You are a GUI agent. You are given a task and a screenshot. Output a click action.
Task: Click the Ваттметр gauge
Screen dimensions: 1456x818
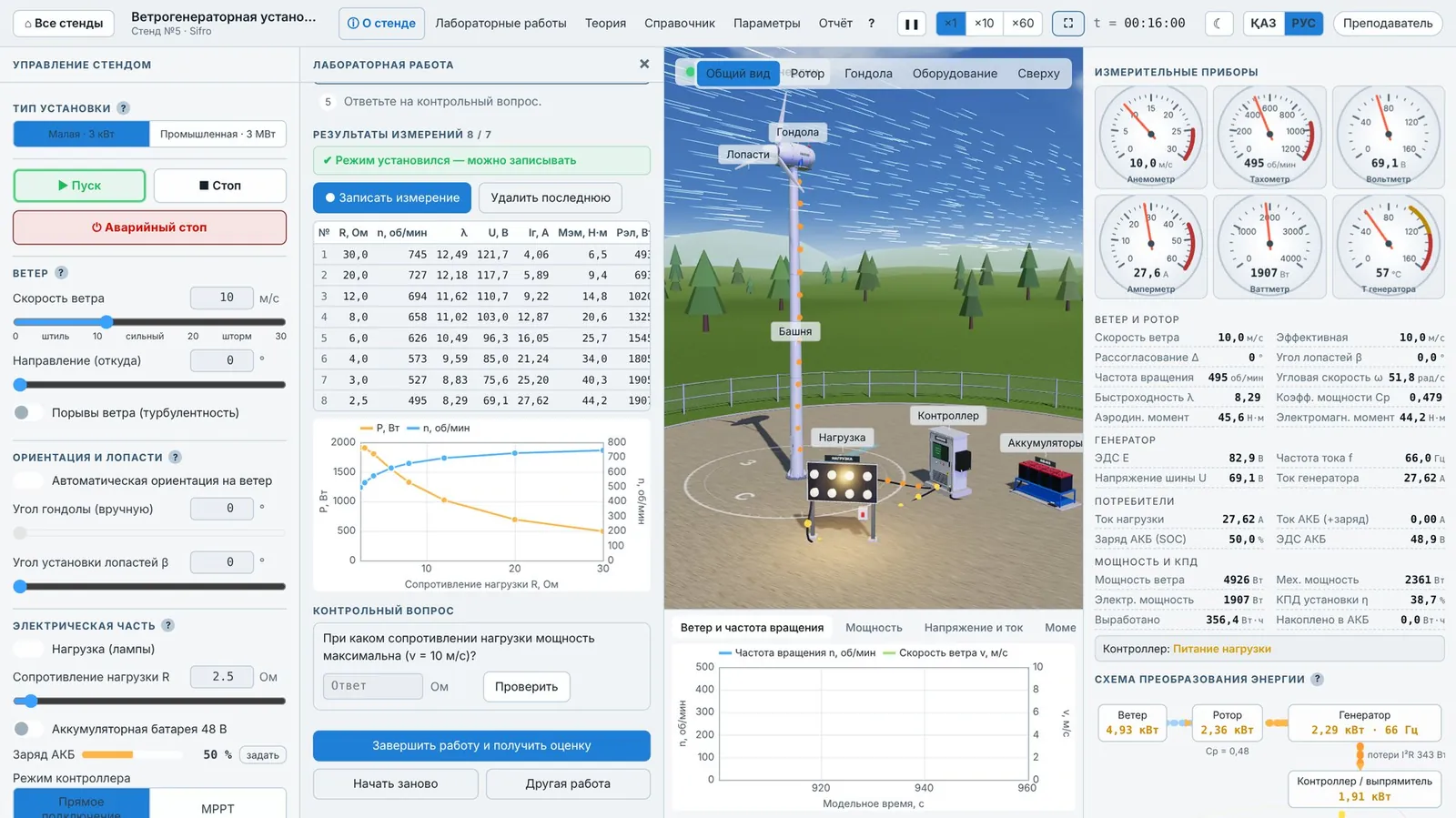1269,247
